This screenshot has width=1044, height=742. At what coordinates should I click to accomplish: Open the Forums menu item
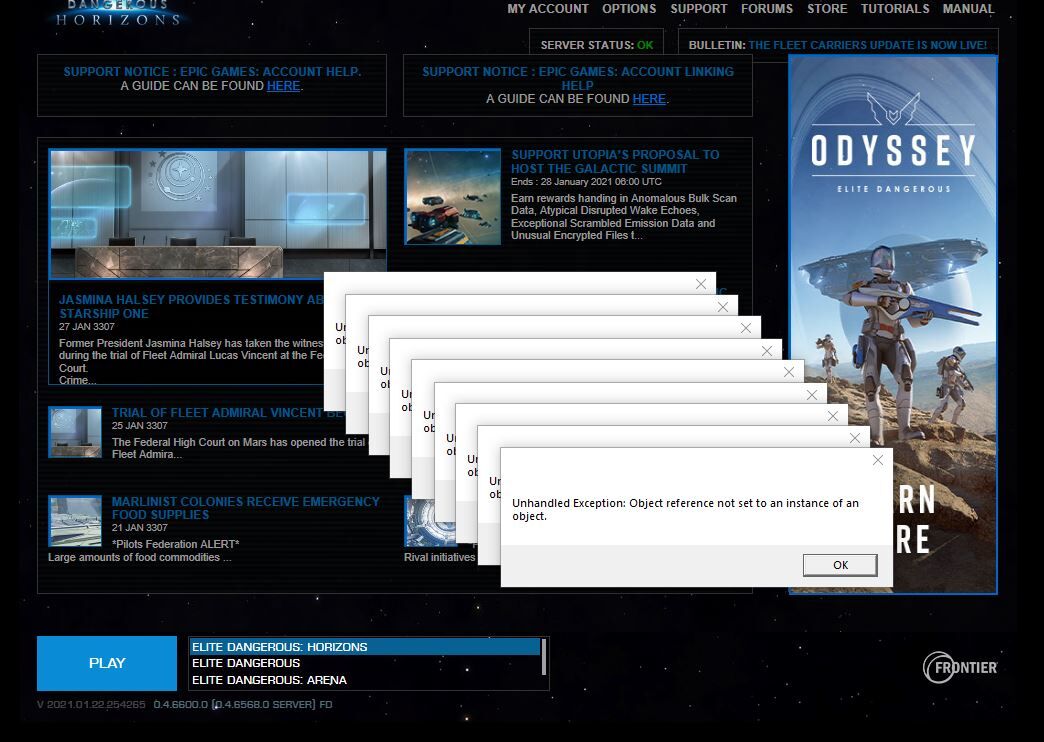click(767, 9)
